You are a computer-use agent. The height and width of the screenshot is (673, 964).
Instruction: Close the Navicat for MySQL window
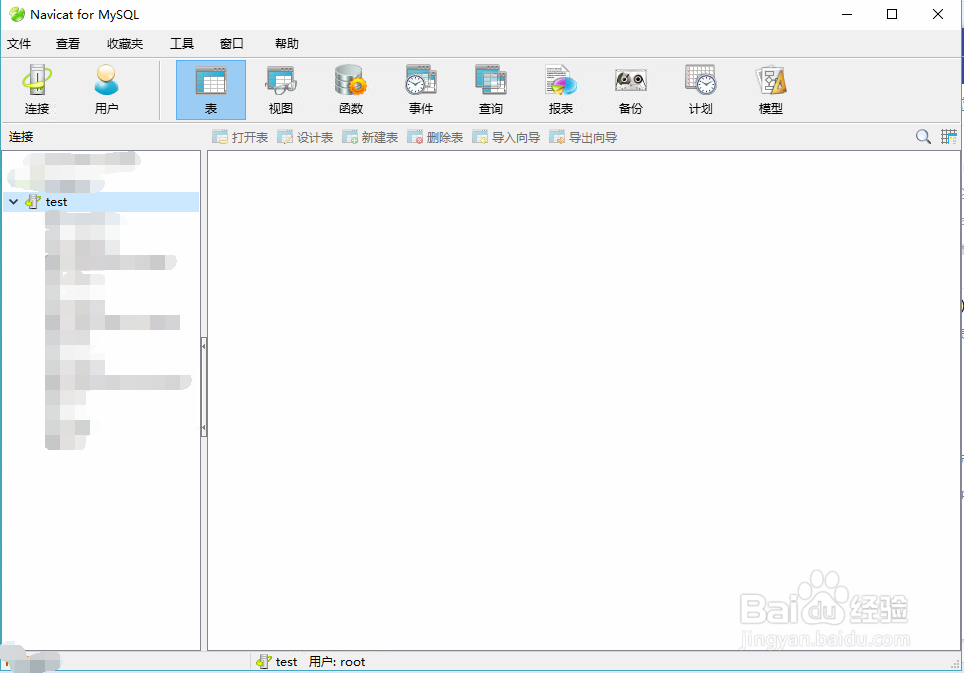pos(938,14)
